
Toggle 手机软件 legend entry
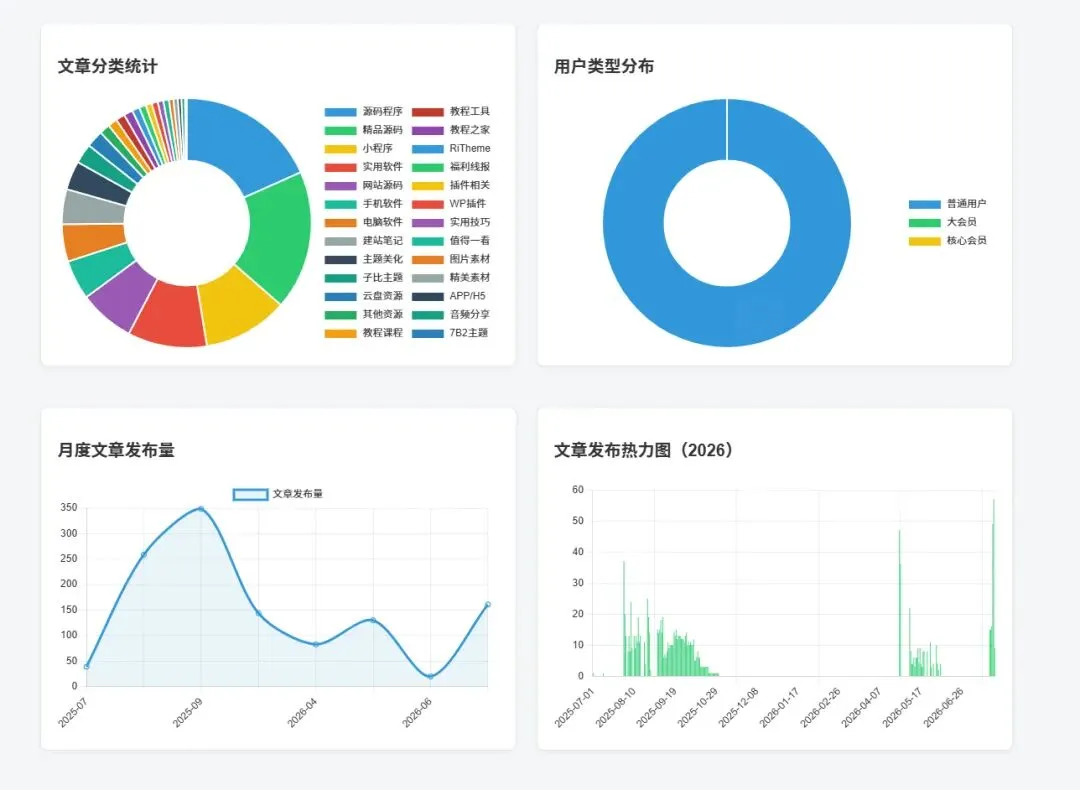click(364, 204)
